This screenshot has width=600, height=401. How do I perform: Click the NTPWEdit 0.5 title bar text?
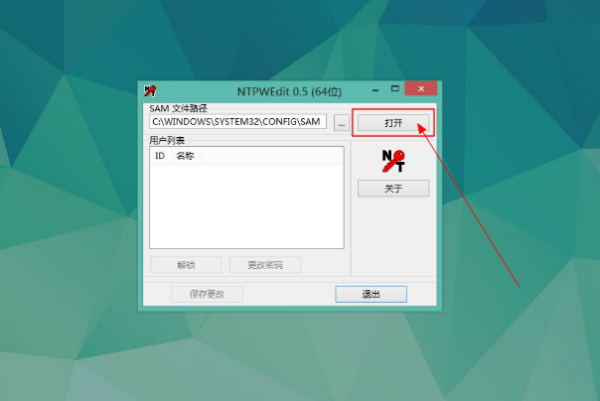289,92
